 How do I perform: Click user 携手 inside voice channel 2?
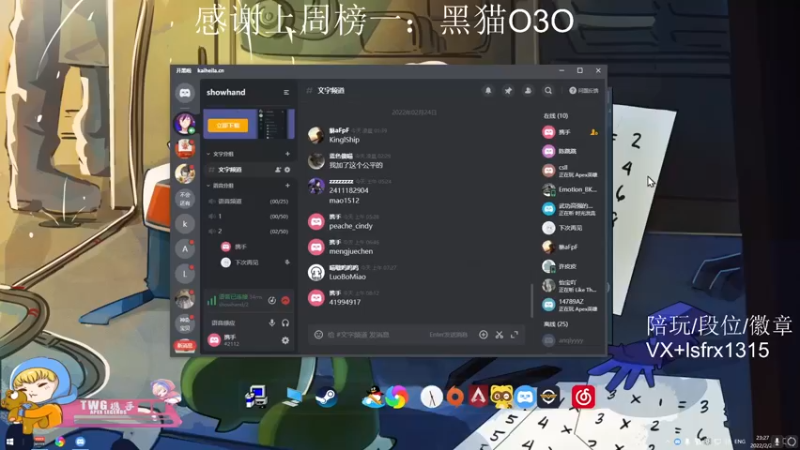235,247
